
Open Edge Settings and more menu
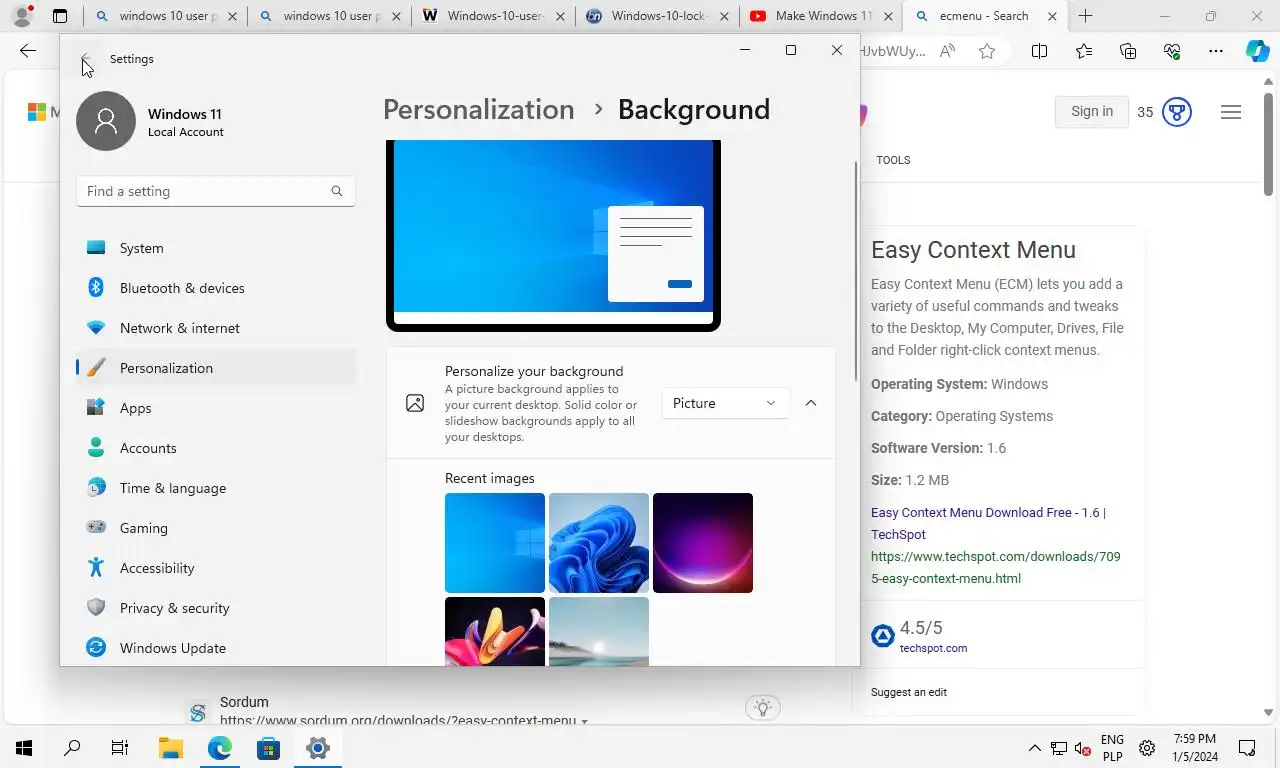click(x=1216, y=52)
